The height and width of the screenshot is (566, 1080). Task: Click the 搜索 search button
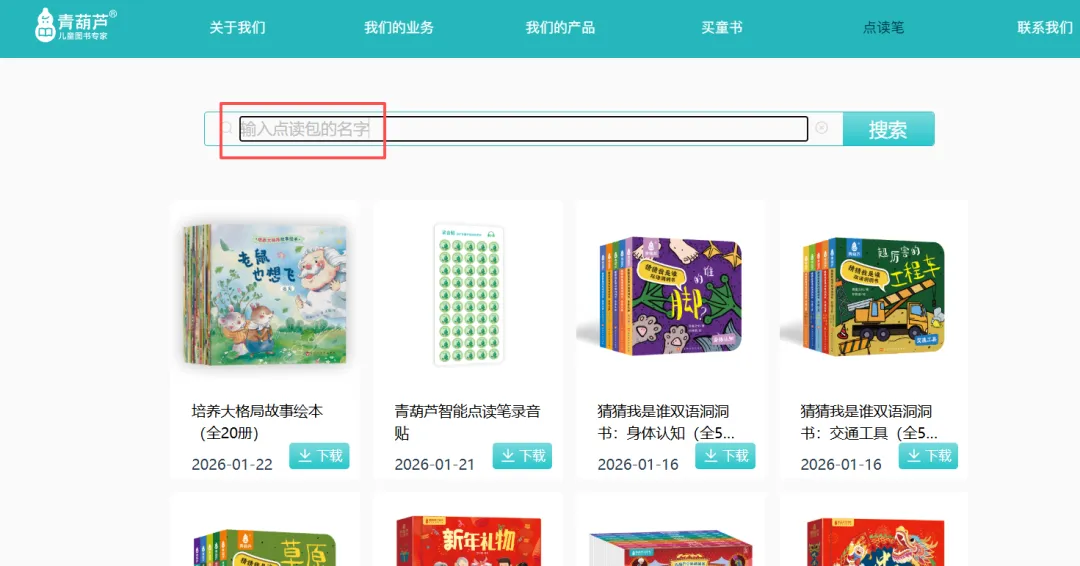pos(889,129)
